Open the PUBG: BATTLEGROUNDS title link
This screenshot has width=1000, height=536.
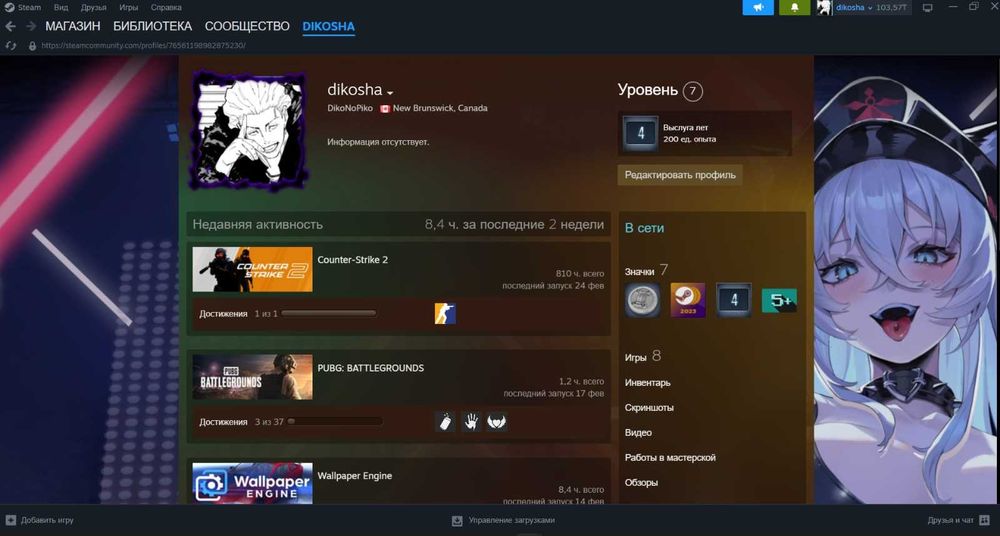(x=371, y=368)
